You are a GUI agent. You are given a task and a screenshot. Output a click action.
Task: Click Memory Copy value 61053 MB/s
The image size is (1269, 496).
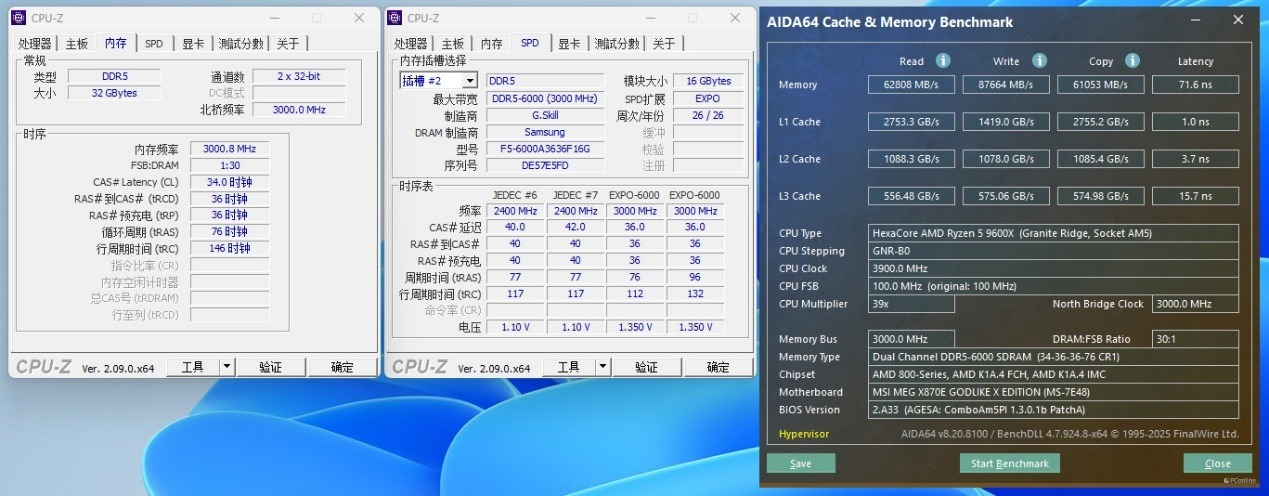pos(1101,85)
